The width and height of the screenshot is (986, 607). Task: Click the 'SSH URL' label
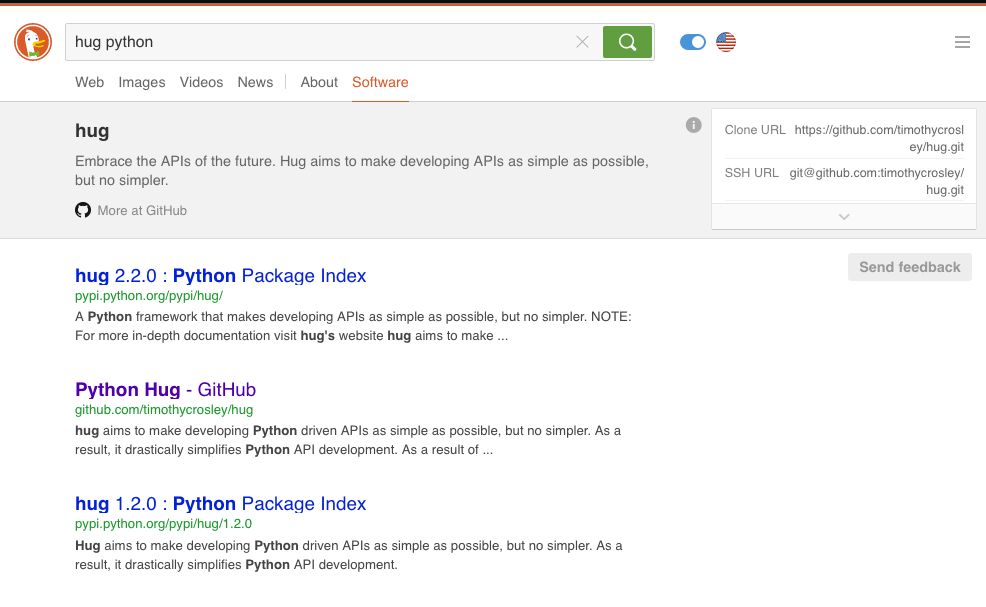751,173
